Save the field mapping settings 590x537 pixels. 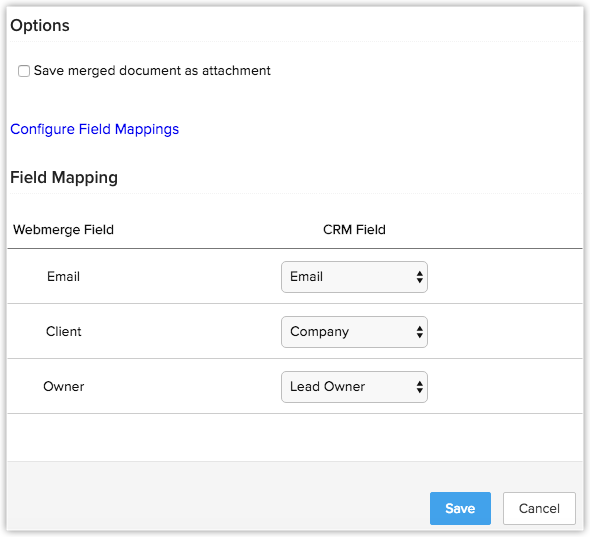(x=460, y=508)
